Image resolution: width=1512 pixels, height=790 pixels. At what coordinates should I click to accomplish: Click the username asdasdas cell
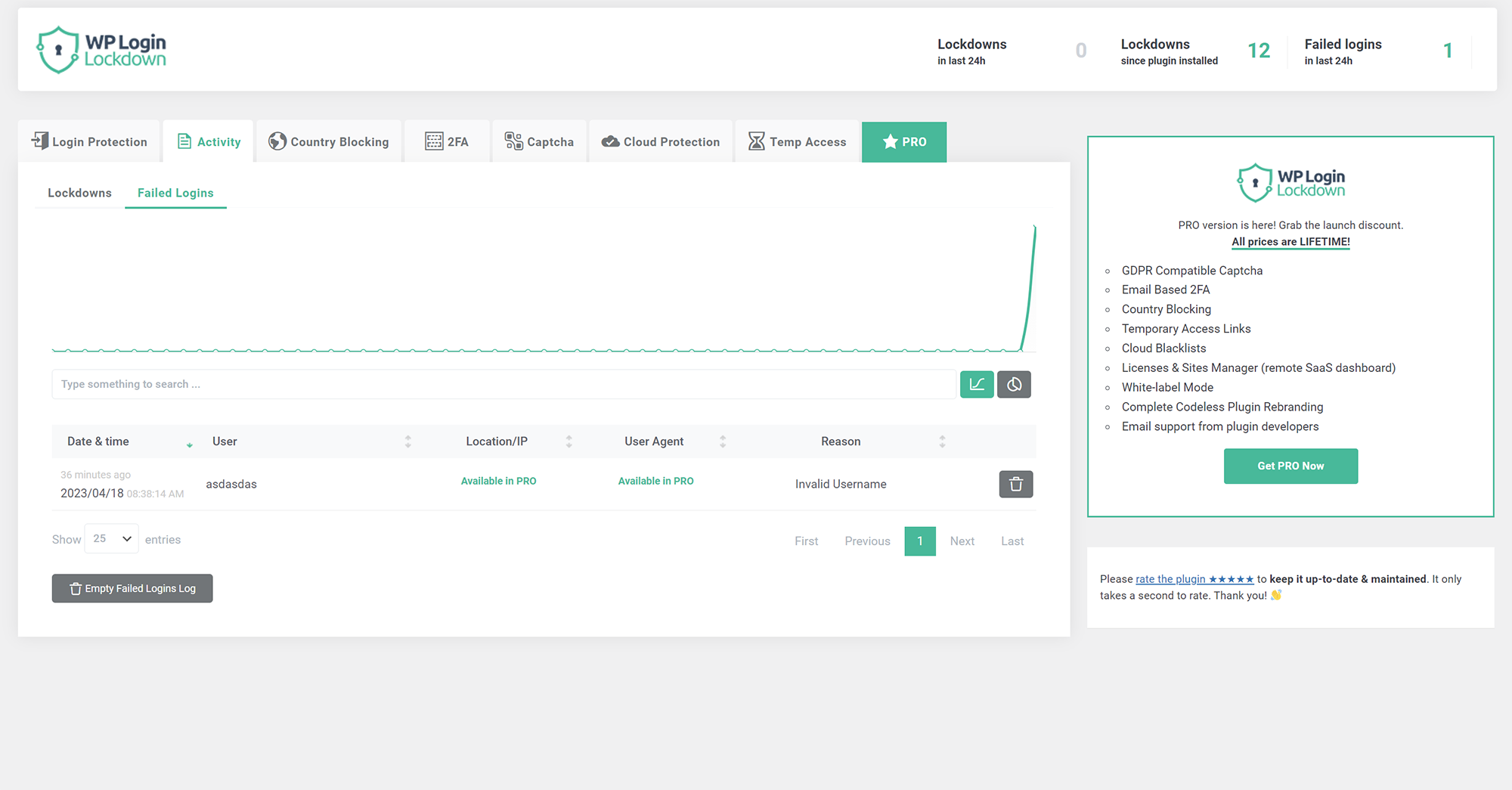click(231, 484)
